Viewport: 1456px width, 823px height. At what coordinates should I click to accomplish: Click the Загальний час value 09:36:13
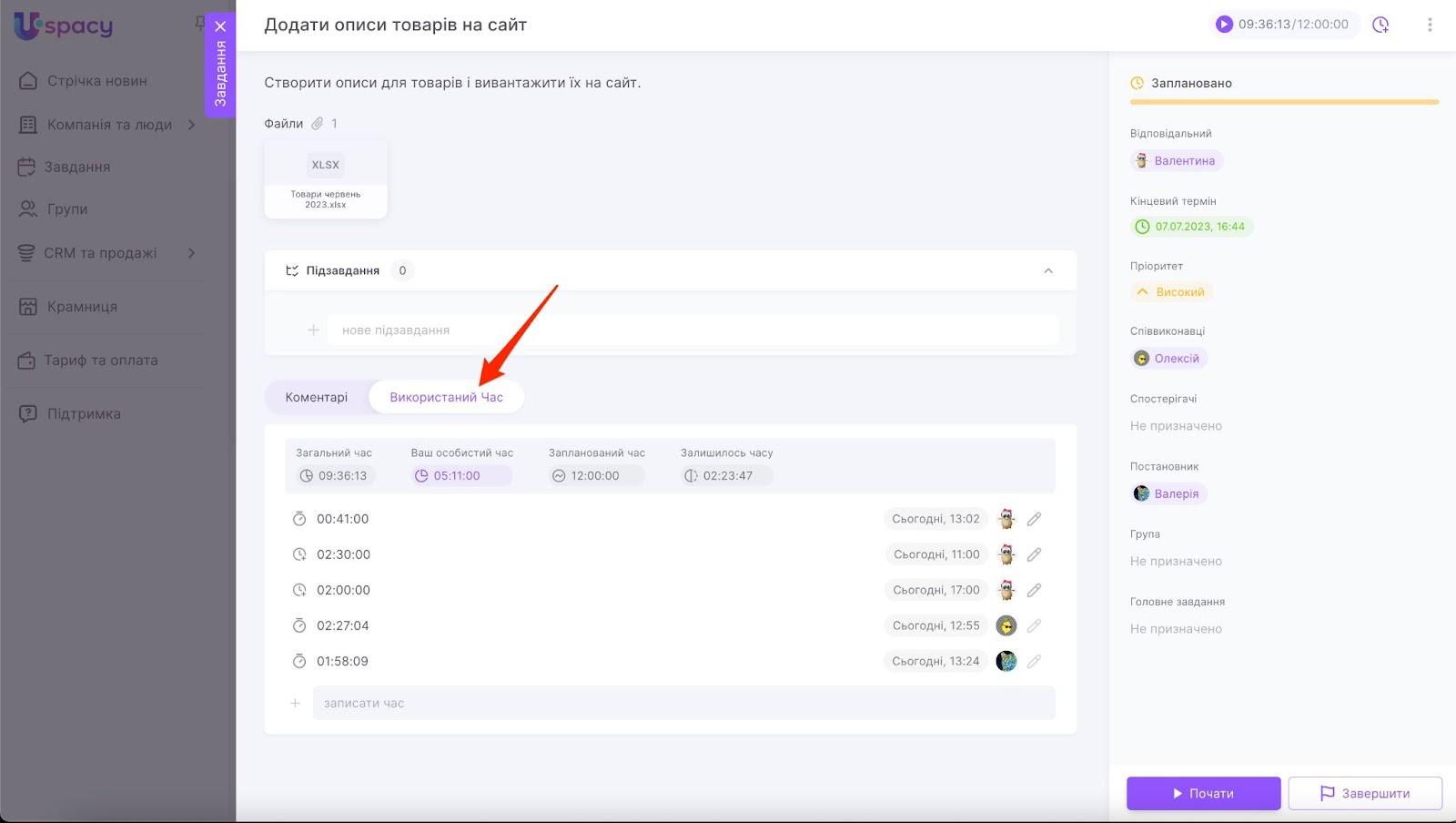pyautogui.click(x=335, y=476)
